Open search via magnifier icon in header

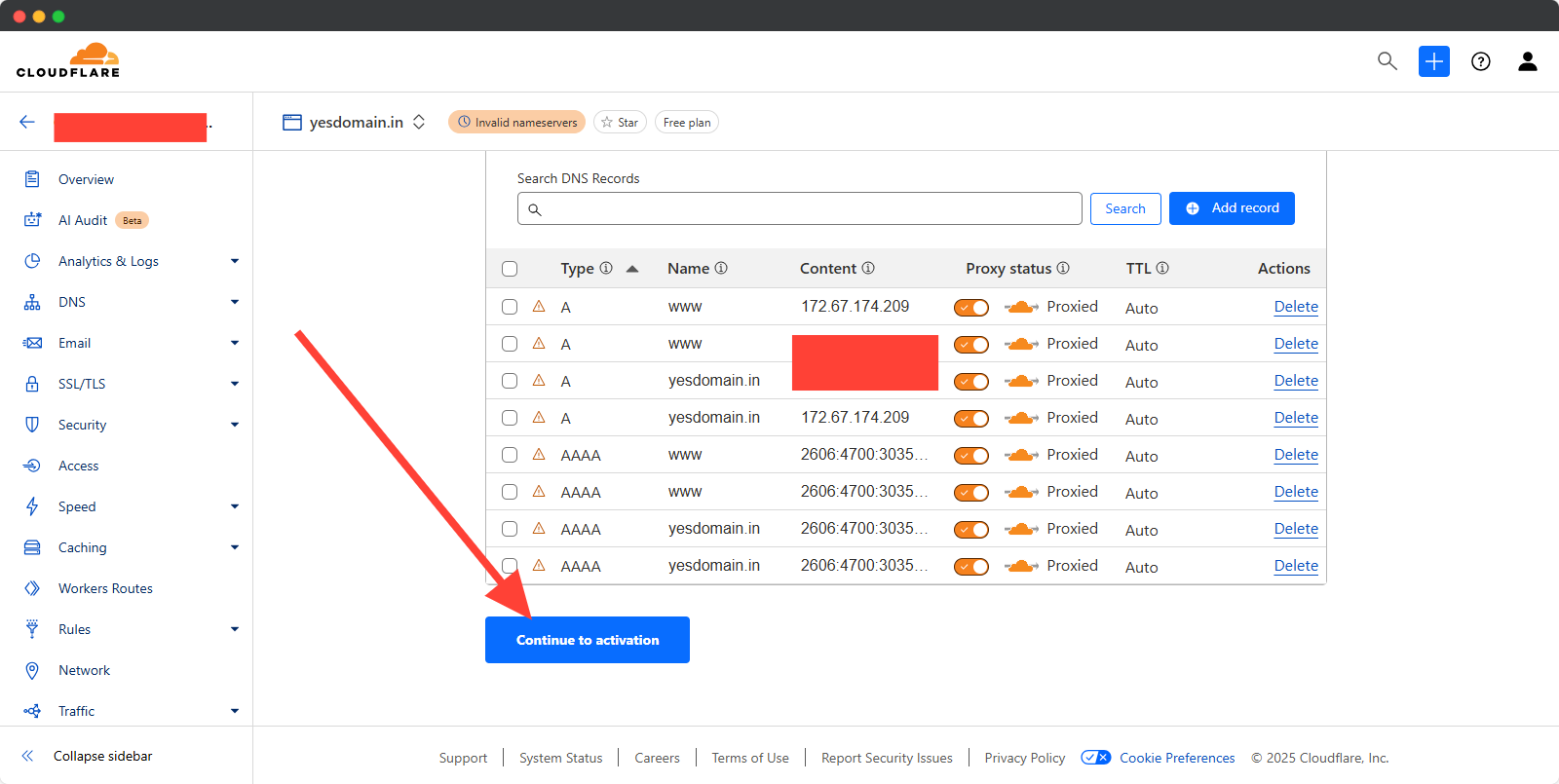coord(1388,61)
